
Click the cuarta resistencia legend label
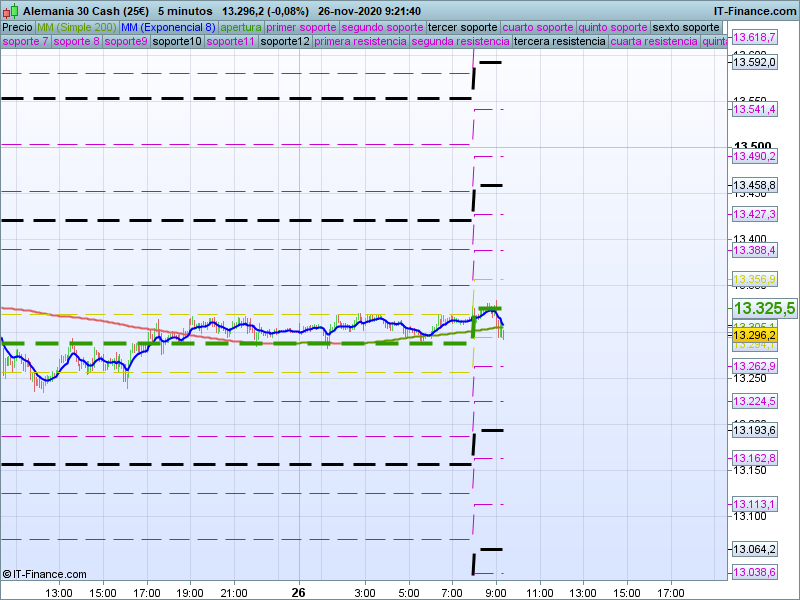pos(654,42)
